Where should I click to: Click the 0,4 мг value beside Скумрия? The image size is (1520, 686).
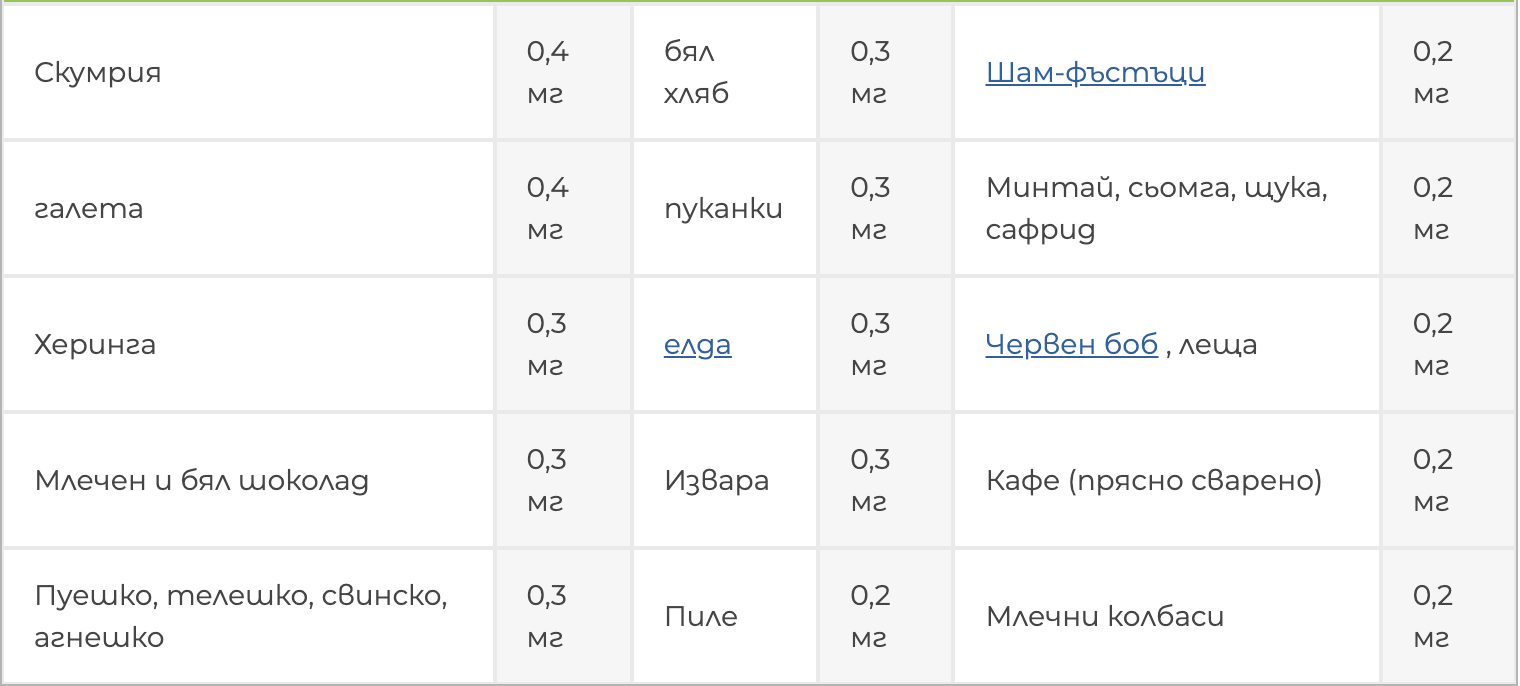548,73
